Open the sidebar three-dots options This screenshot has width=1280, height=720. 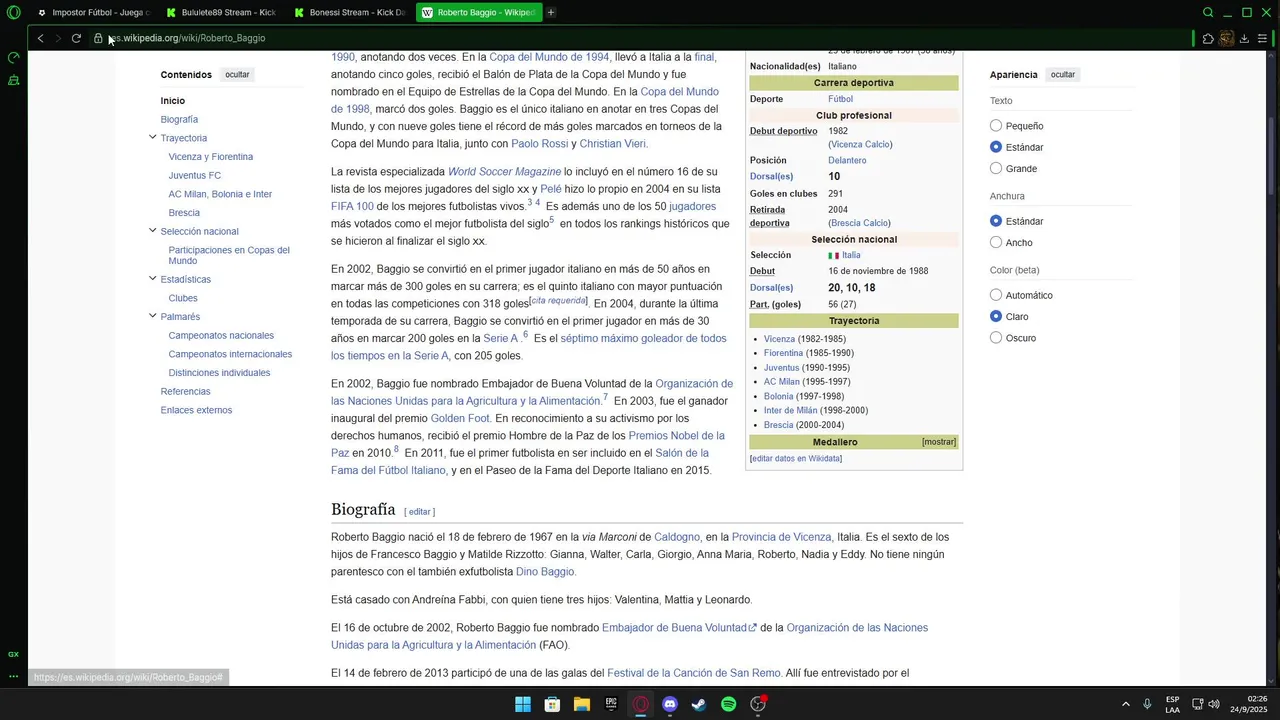pyautogui.click(x=13, y=676)
